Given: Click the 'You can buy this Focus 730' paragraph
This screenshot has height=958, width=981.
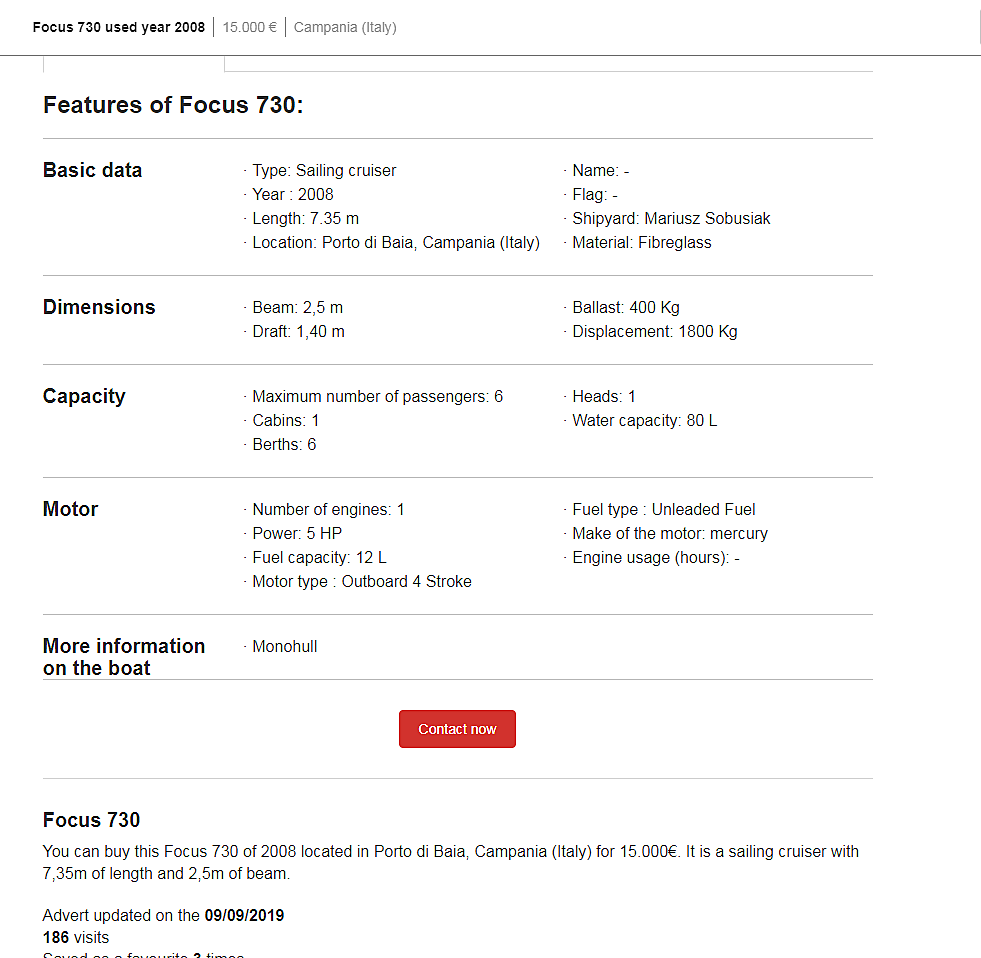Looking at the screenshot, I should click(451, 863).
